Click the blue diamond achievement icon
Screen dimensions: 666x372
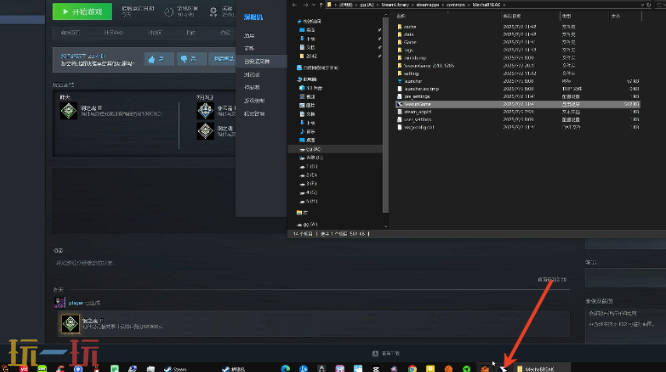point(205,111)
